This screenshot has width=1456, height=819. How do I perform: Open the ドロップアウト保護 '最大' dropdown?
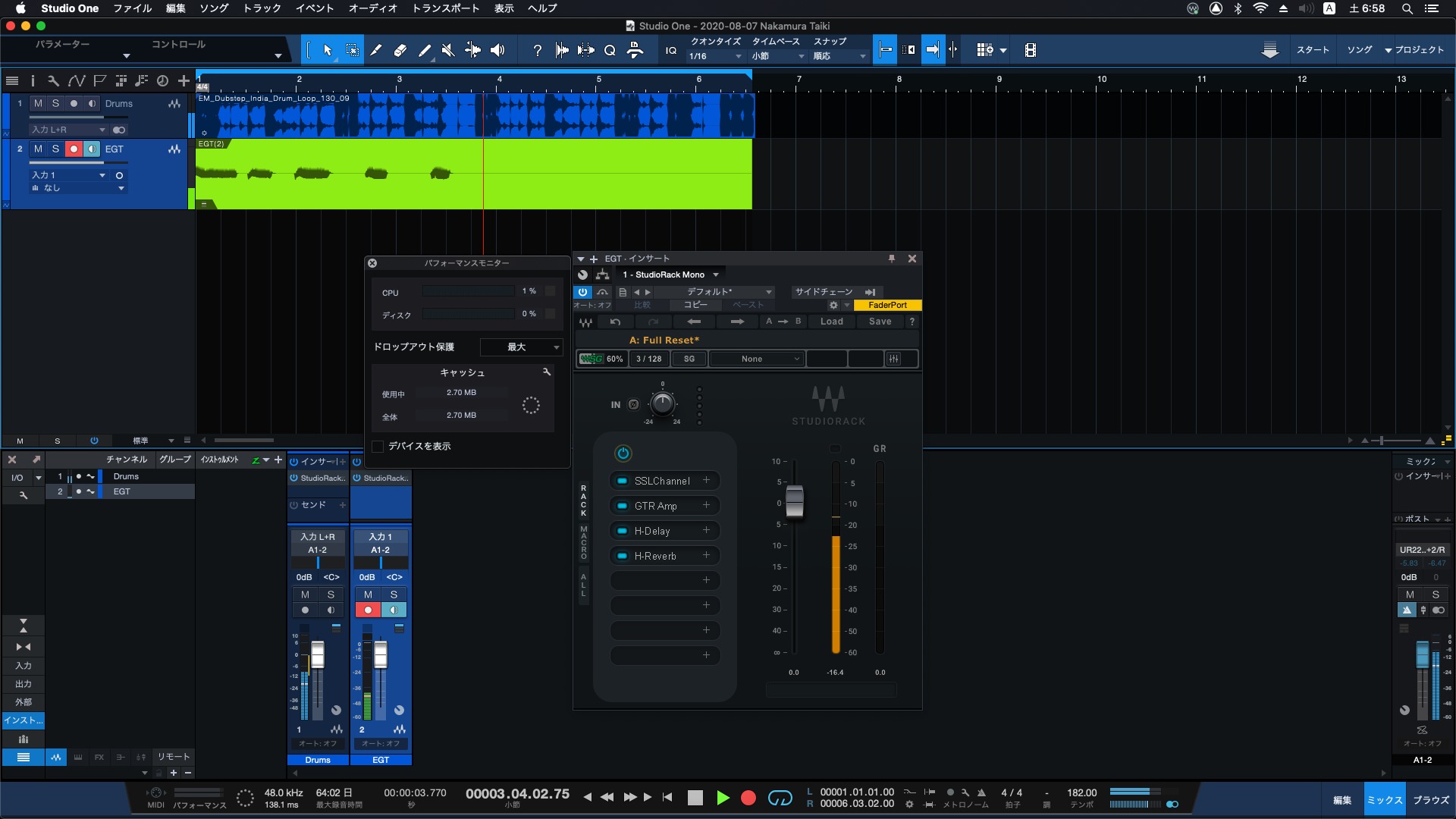click(521, 347)
